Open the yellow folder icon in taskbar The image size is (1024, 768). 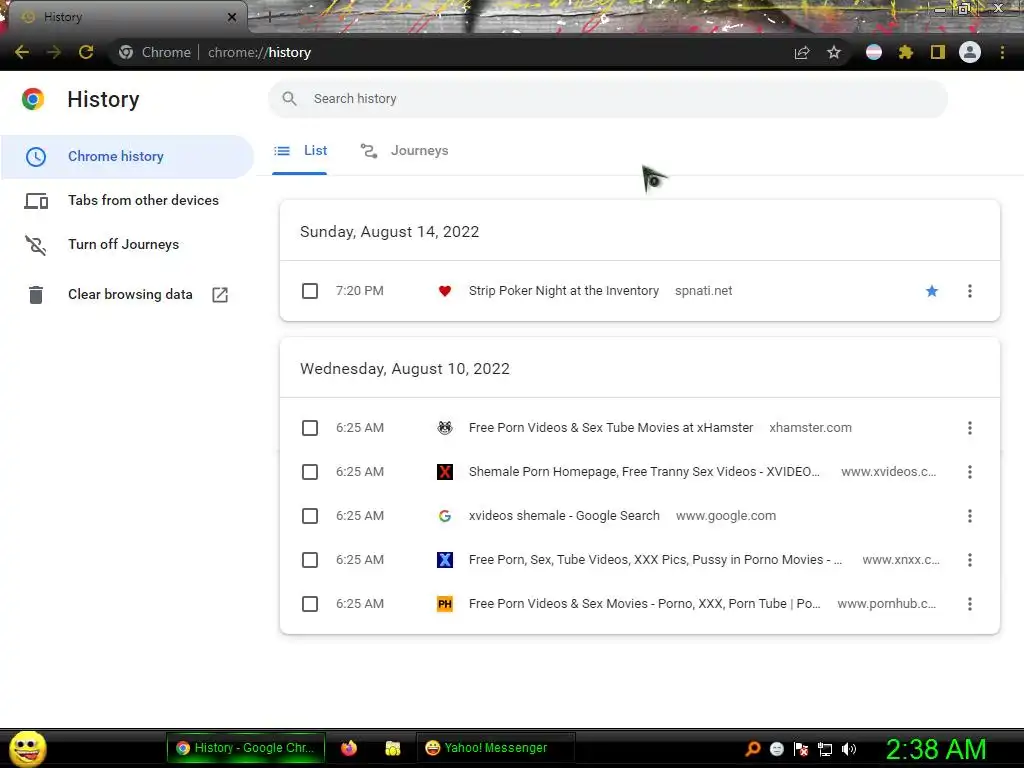(392, 748)
